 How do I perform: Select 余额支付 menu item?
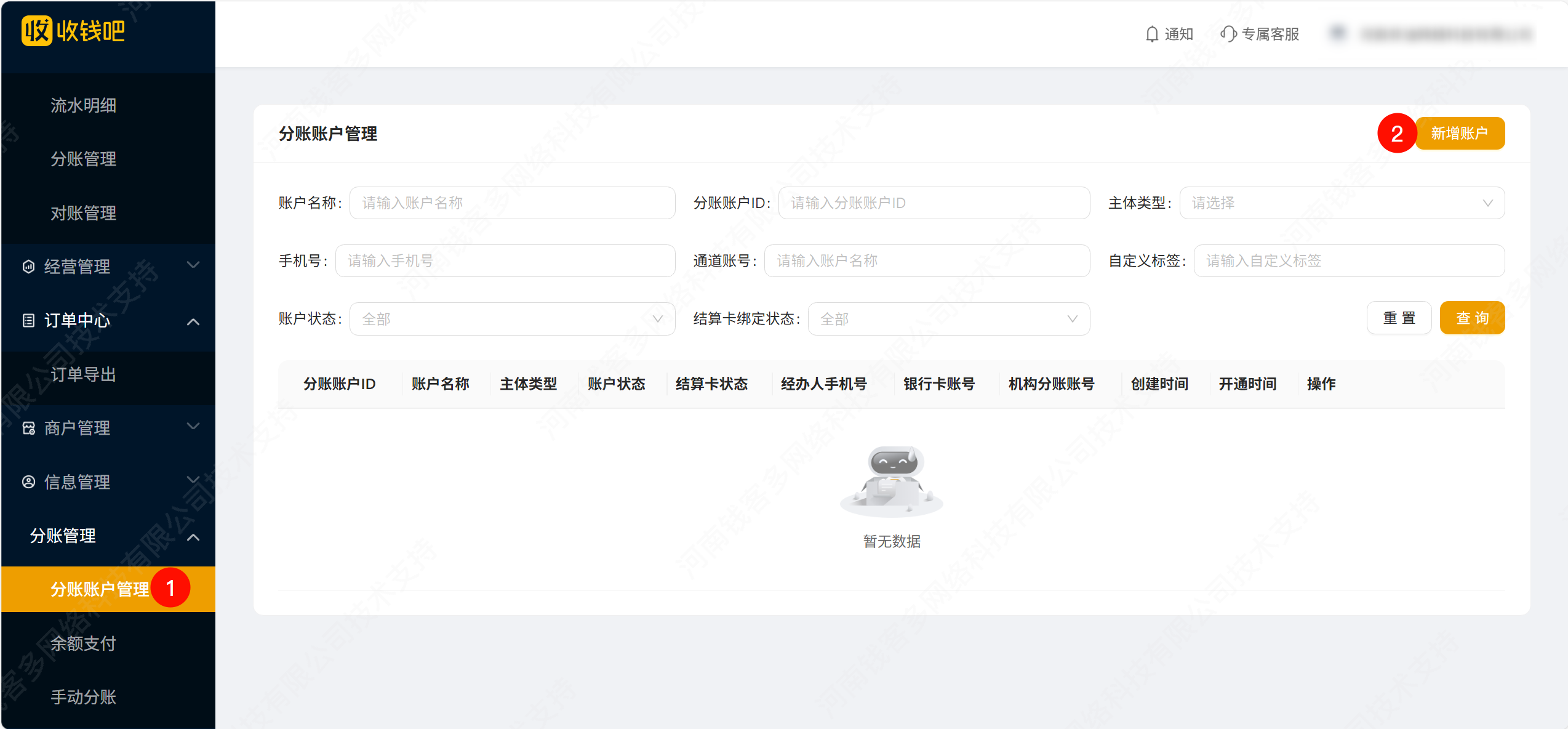pyautogui.click(x=83, y=643)
